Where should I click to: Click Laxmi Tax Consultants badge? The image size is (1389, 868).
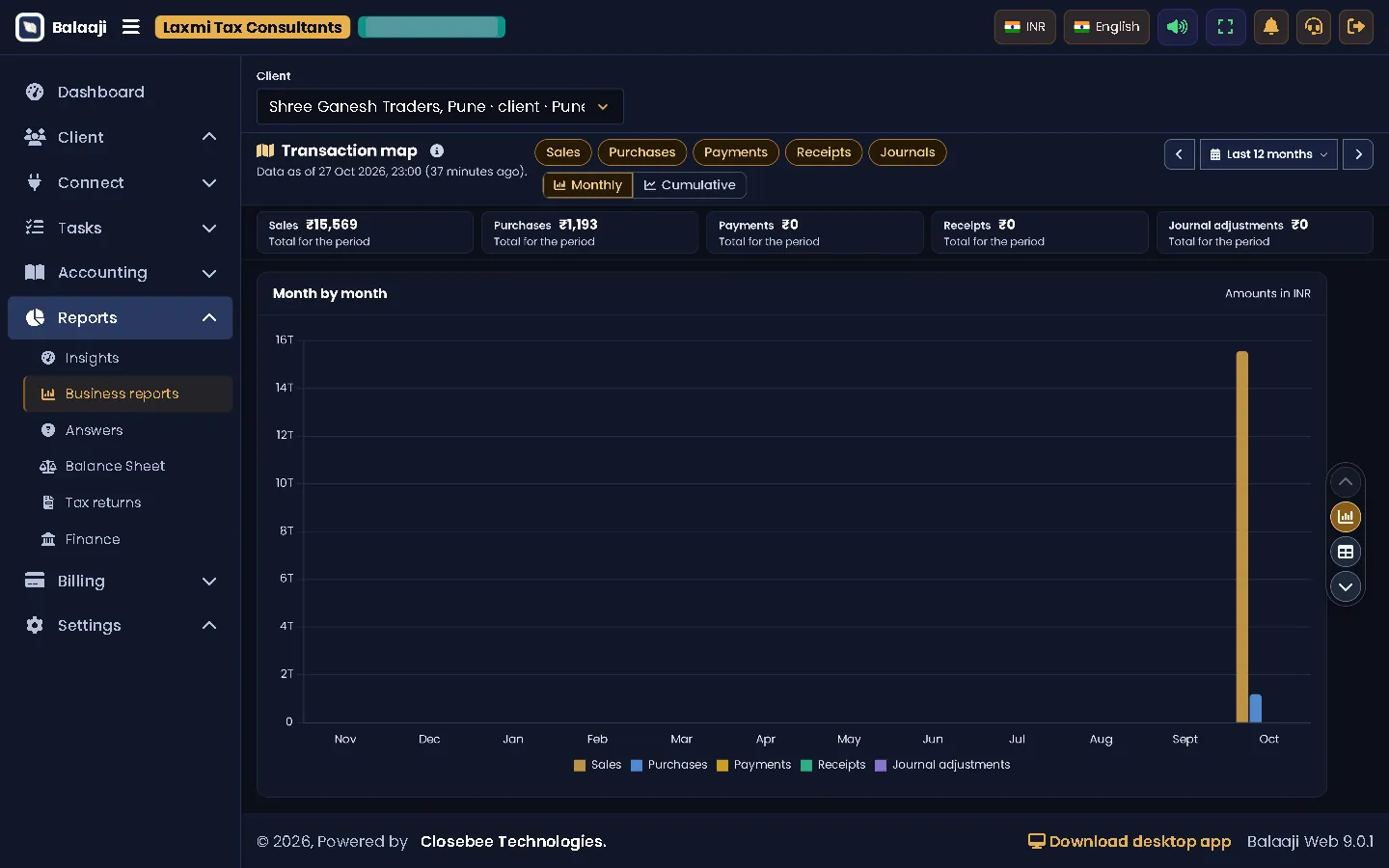pos(253,27)
